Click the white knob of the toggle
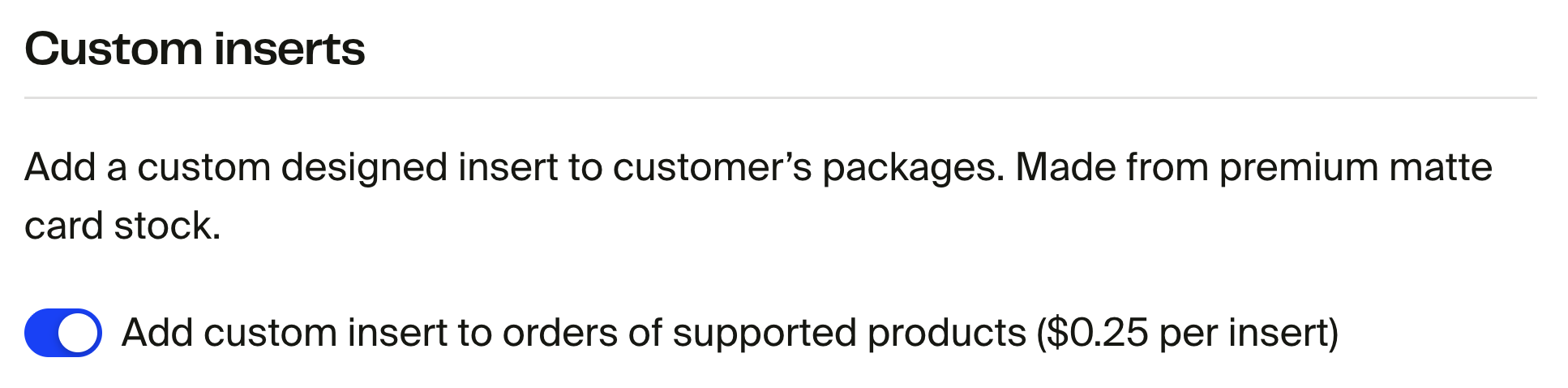 [79, 333]
